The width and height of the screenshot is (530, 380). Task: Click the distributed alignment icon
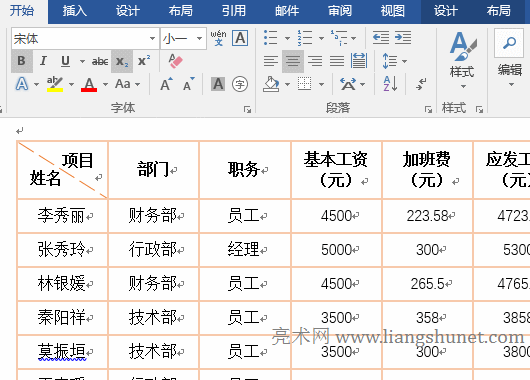(359, 61)
